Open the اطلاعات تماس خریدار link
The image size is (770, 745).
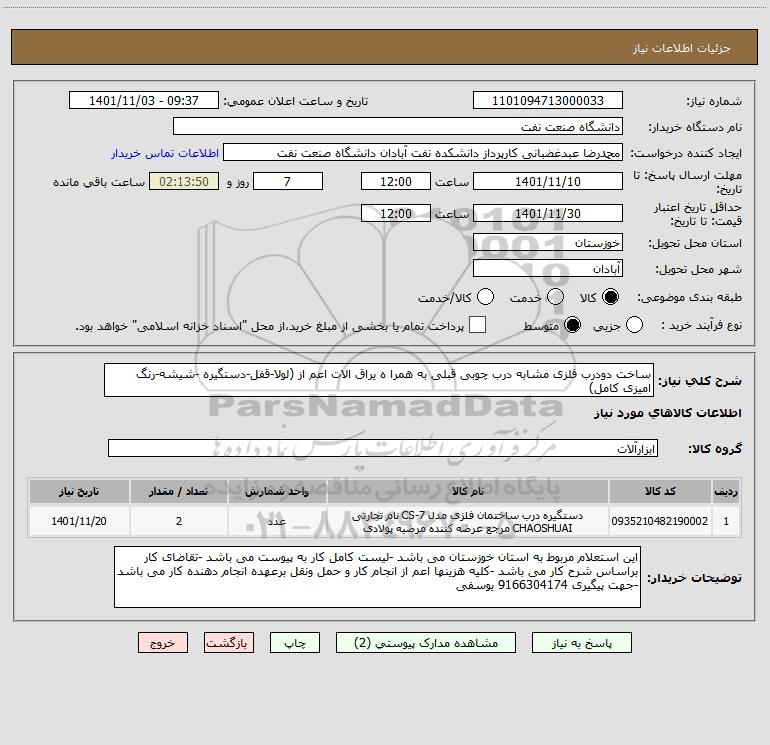[x=165, y=153]
